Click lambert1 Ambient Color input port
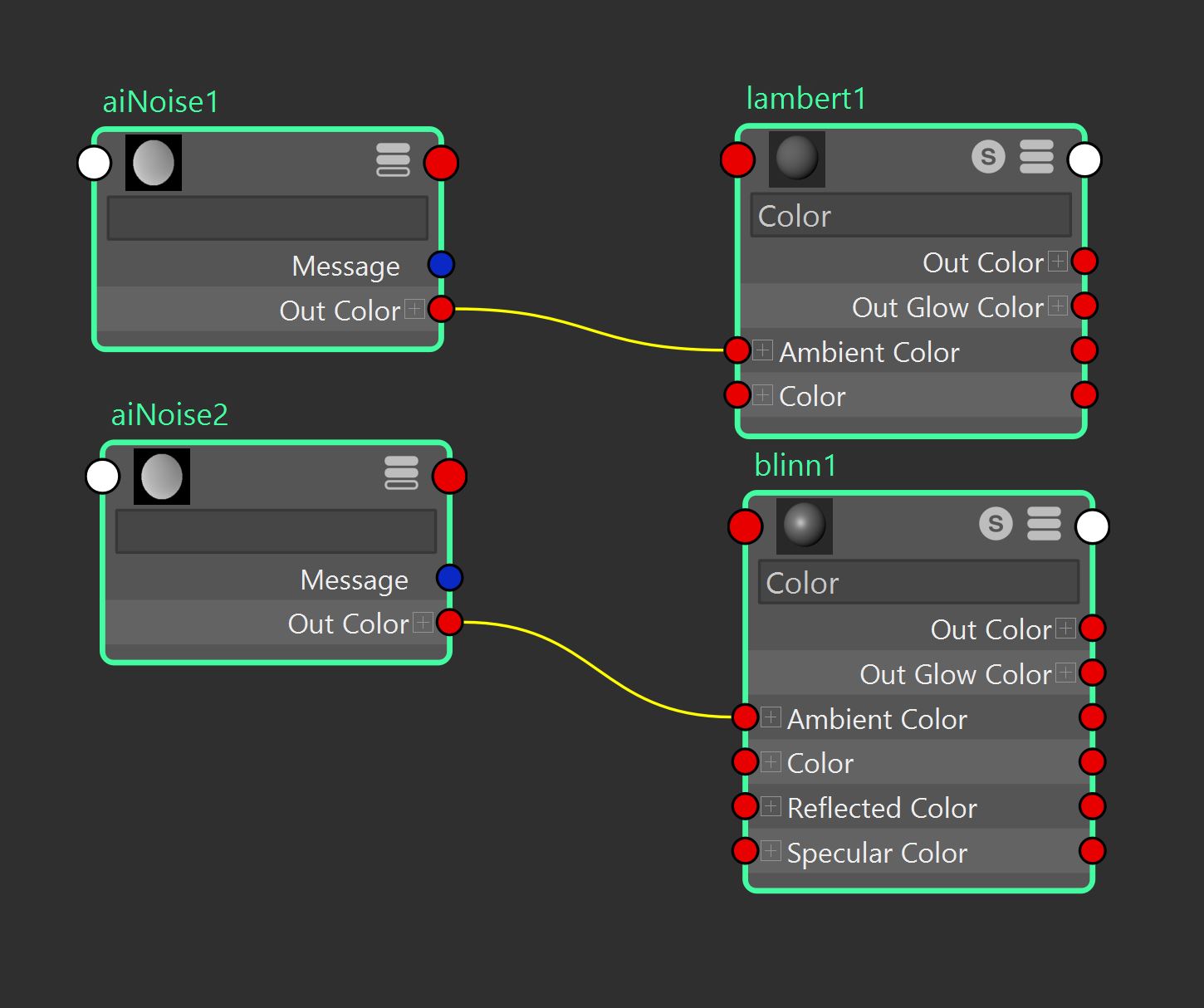Image resolution: width=1204 pixels, height=1008 pixels. [x=737, y=350]
